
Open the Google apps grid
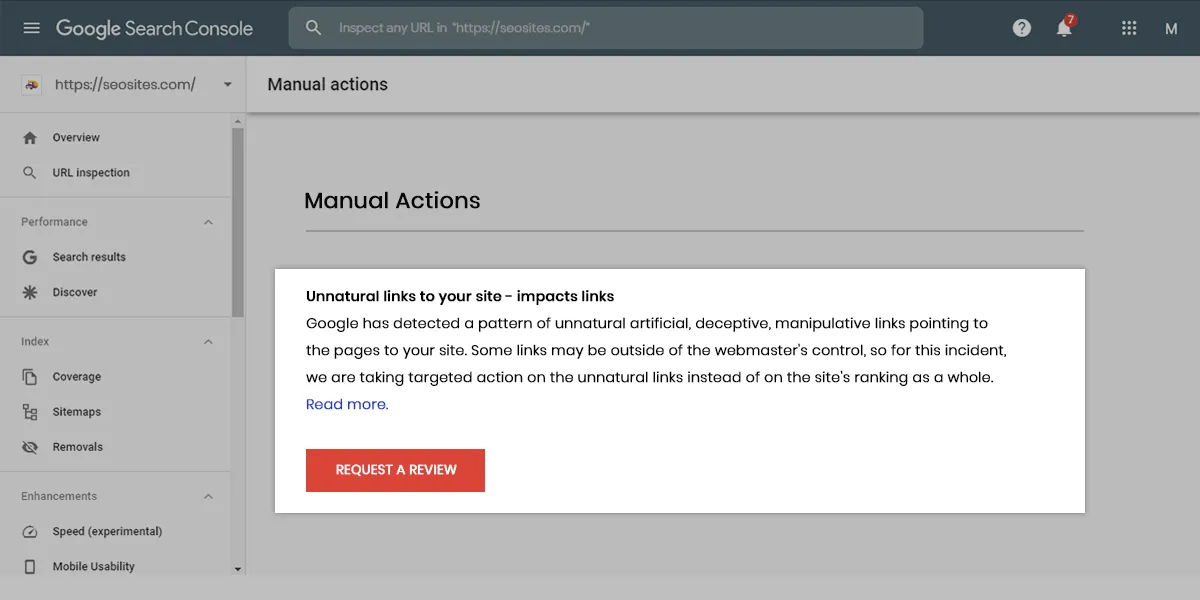[x=1129, y=28]
